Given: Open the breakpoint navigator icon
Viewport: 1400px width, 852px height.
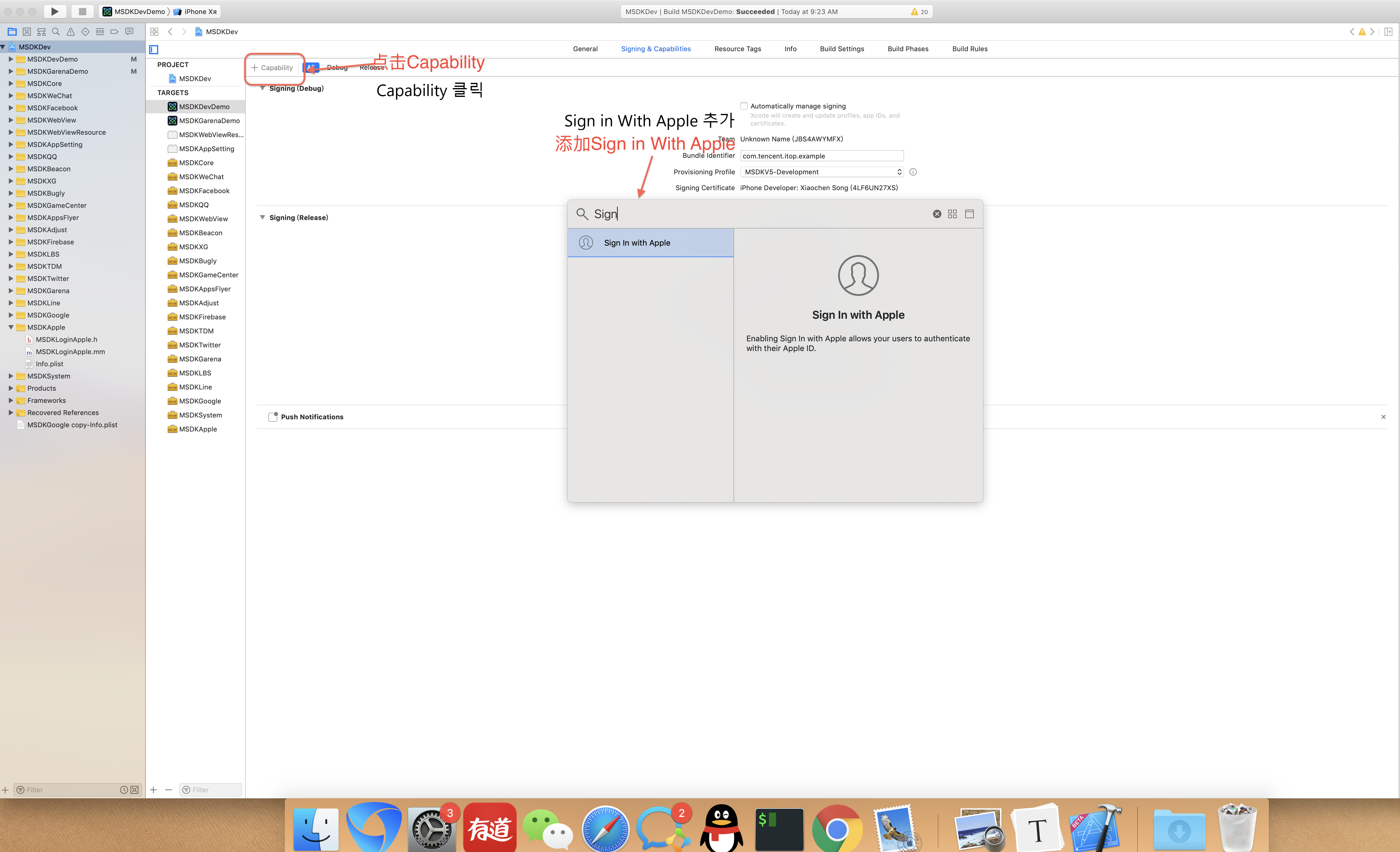Looking at the screenshot, I should 114,32.
